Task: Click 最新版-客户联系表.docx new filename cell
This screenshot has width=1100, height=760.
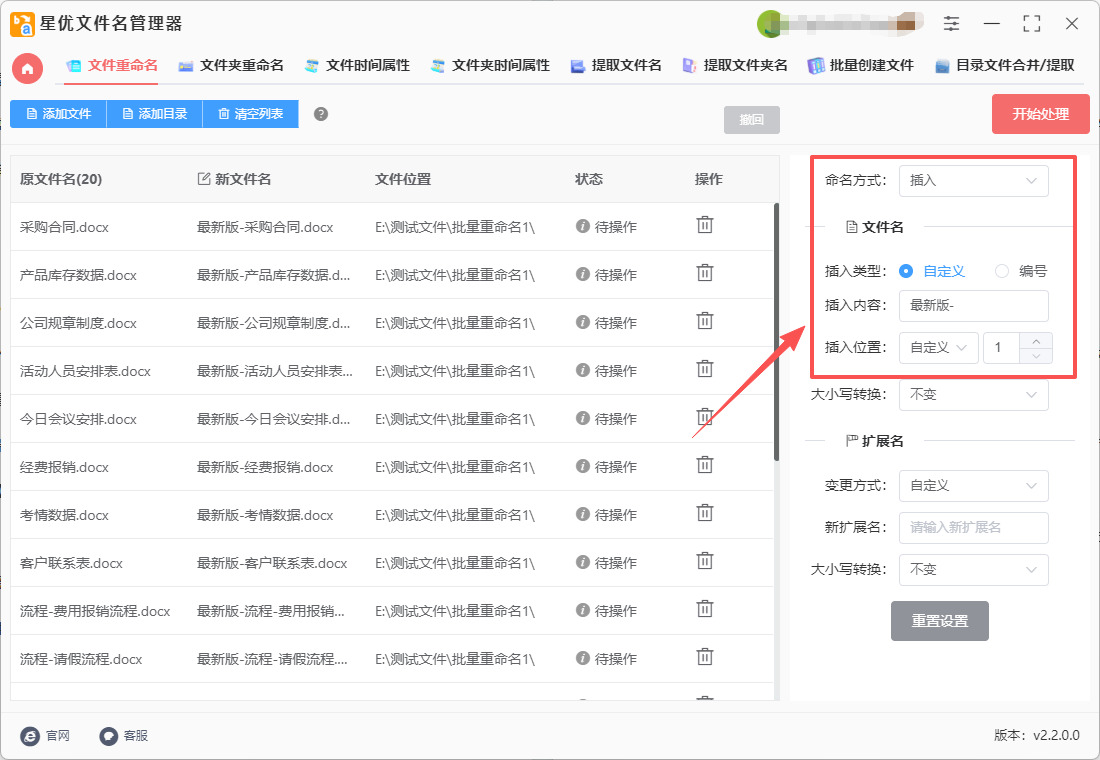Action: [271, 564]
